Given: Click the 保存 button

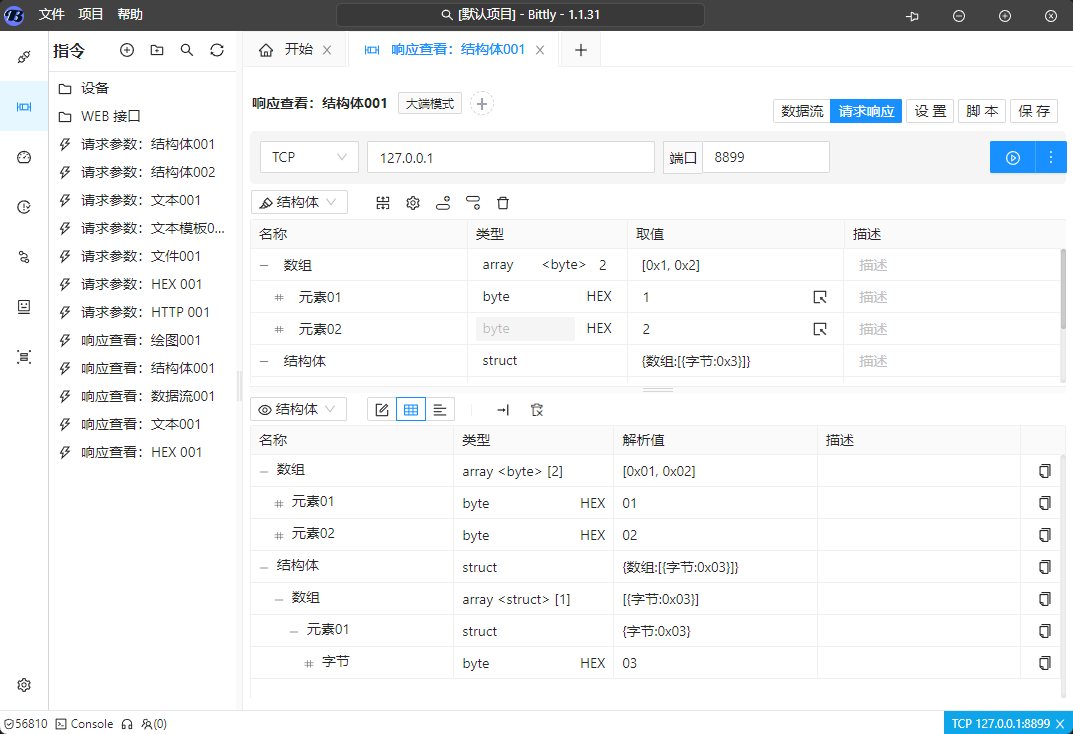Looking at the screenshot, I should point(1034,111).
